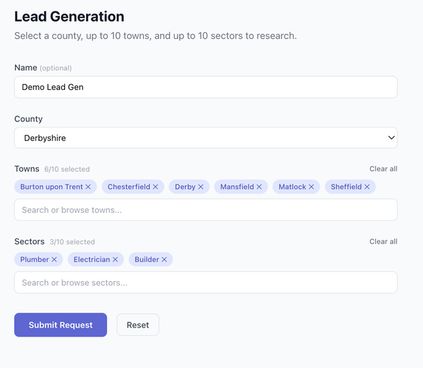This screenshot has width=423, height=368.
Task: Click the Sectors 3/10 selected counter
Action: click(x=72, y=242)
